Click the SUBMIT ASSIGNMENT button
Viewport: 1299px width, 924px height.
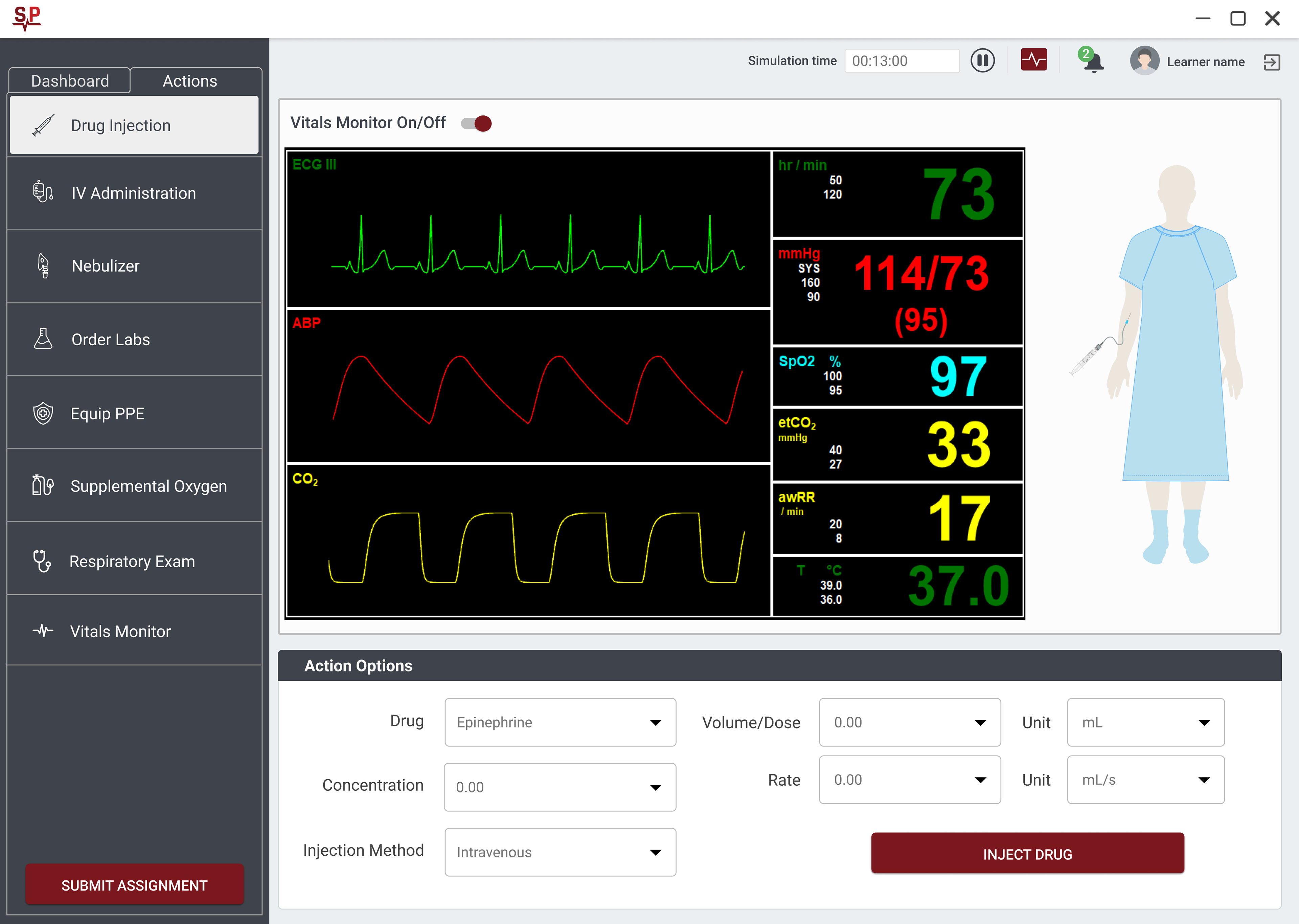click(x=134, y=885)
